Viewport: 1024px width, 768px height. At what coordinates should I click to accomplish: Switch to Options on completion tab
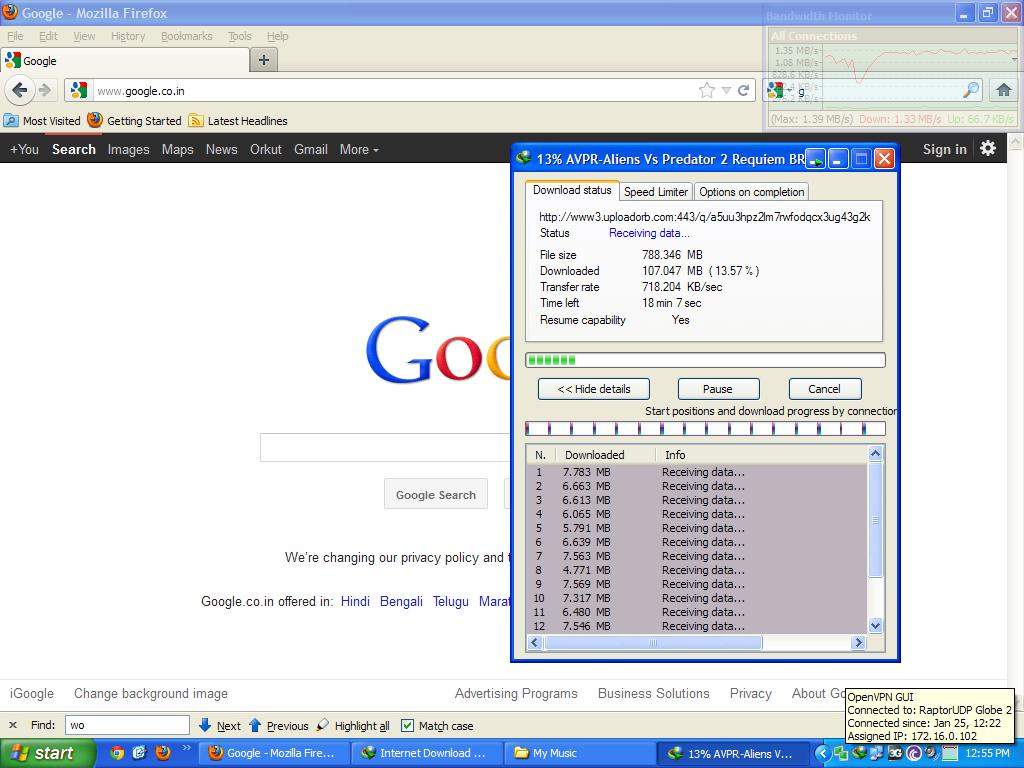[752, 191]
